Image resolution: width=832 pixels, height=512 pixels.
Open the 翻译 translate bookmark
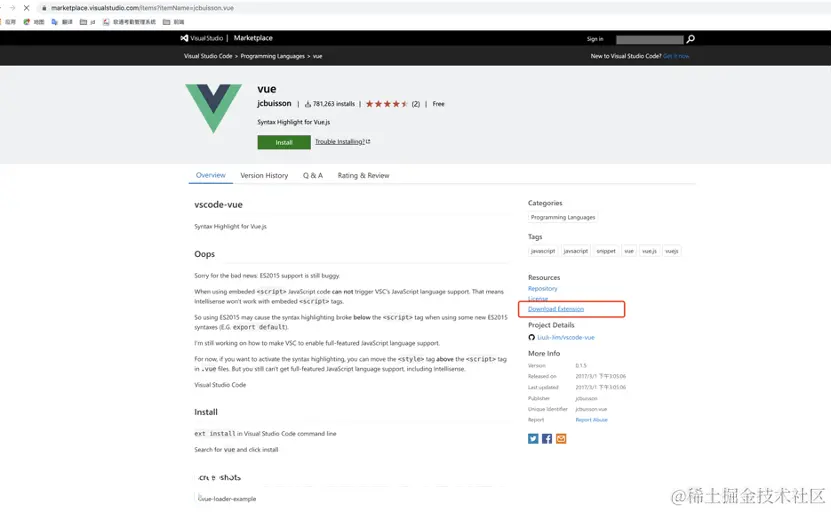pyautogui.click(x=62, y=22)
